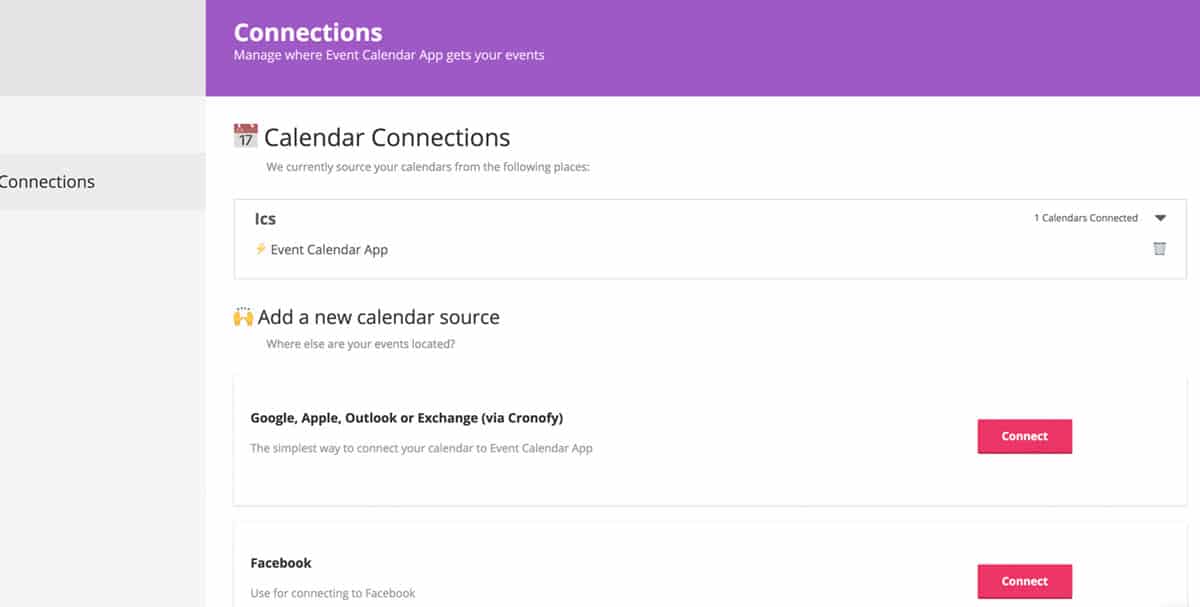Viewport: 1200px width, 607px height.
Task: Click the raised hands emoji icon
Action: point(243,317)
